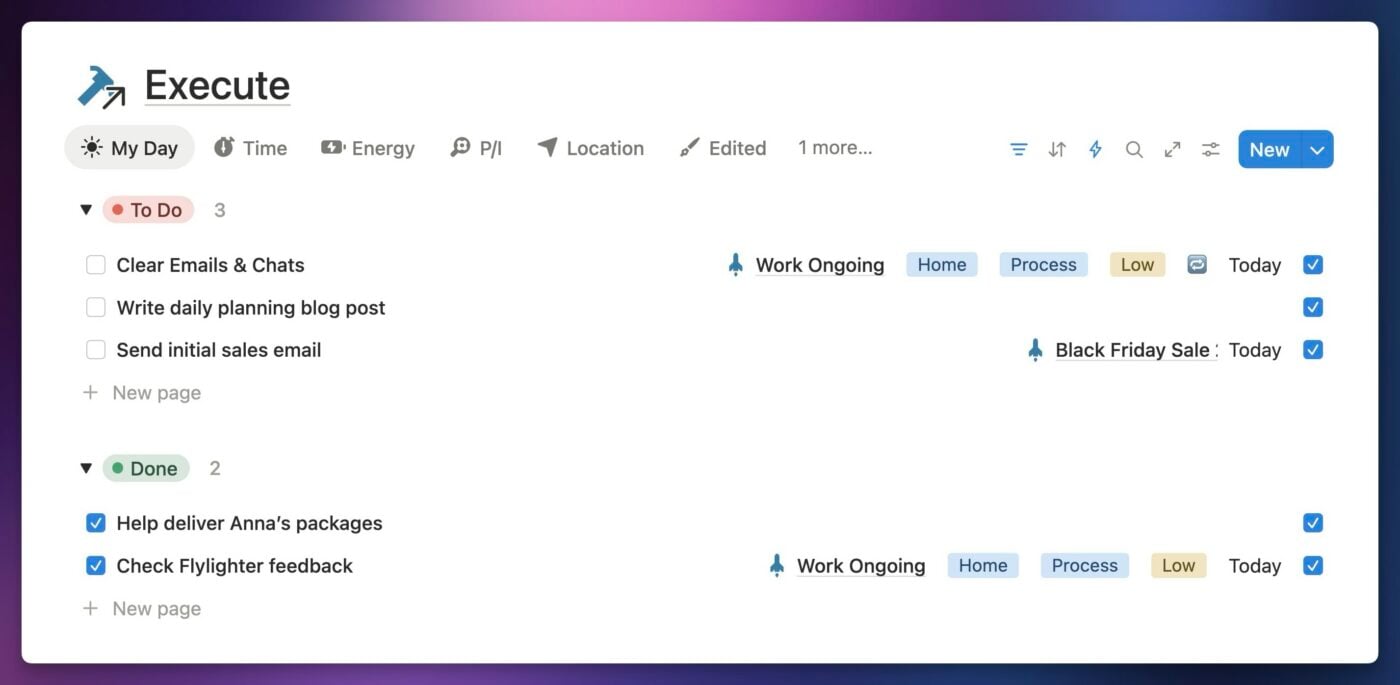Mark Write daily planning blog post done
Image resolution: width=1400 pixels, height=685 pixels.
96,308
